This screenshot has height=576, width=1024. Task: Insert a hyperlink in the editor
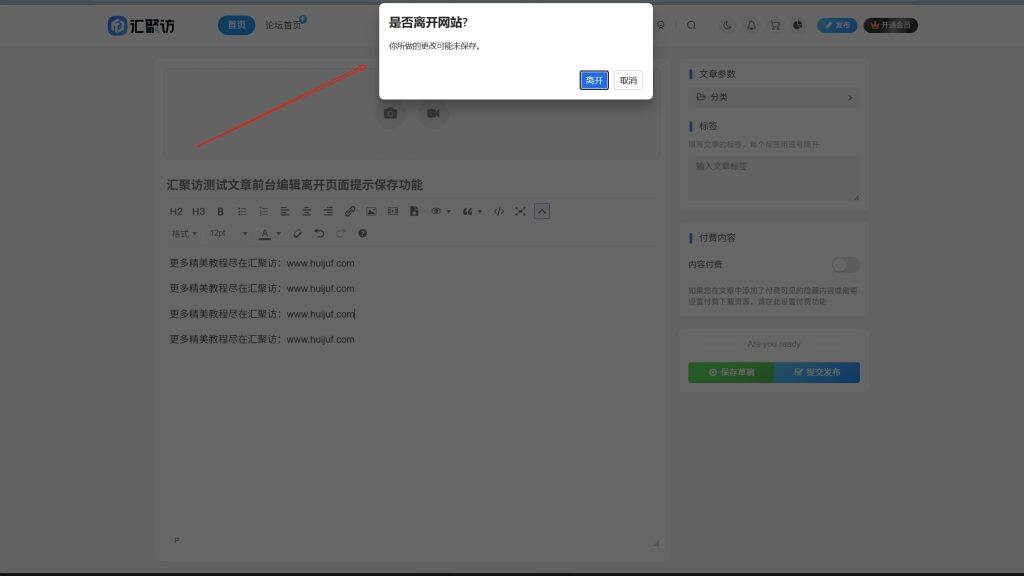tap(350, 211)
